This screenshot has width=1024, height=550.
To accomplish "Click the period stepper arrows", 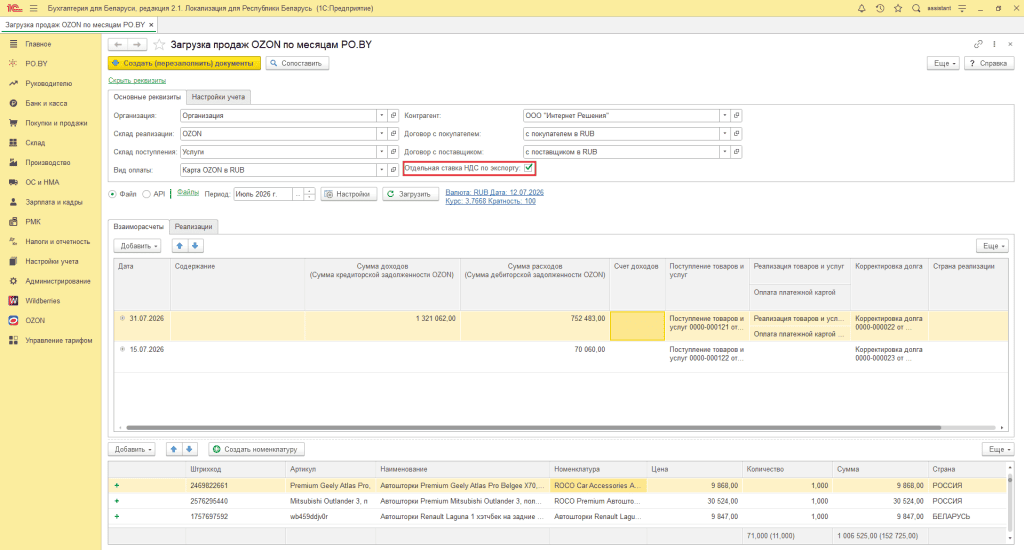I will tap(310, 194).
